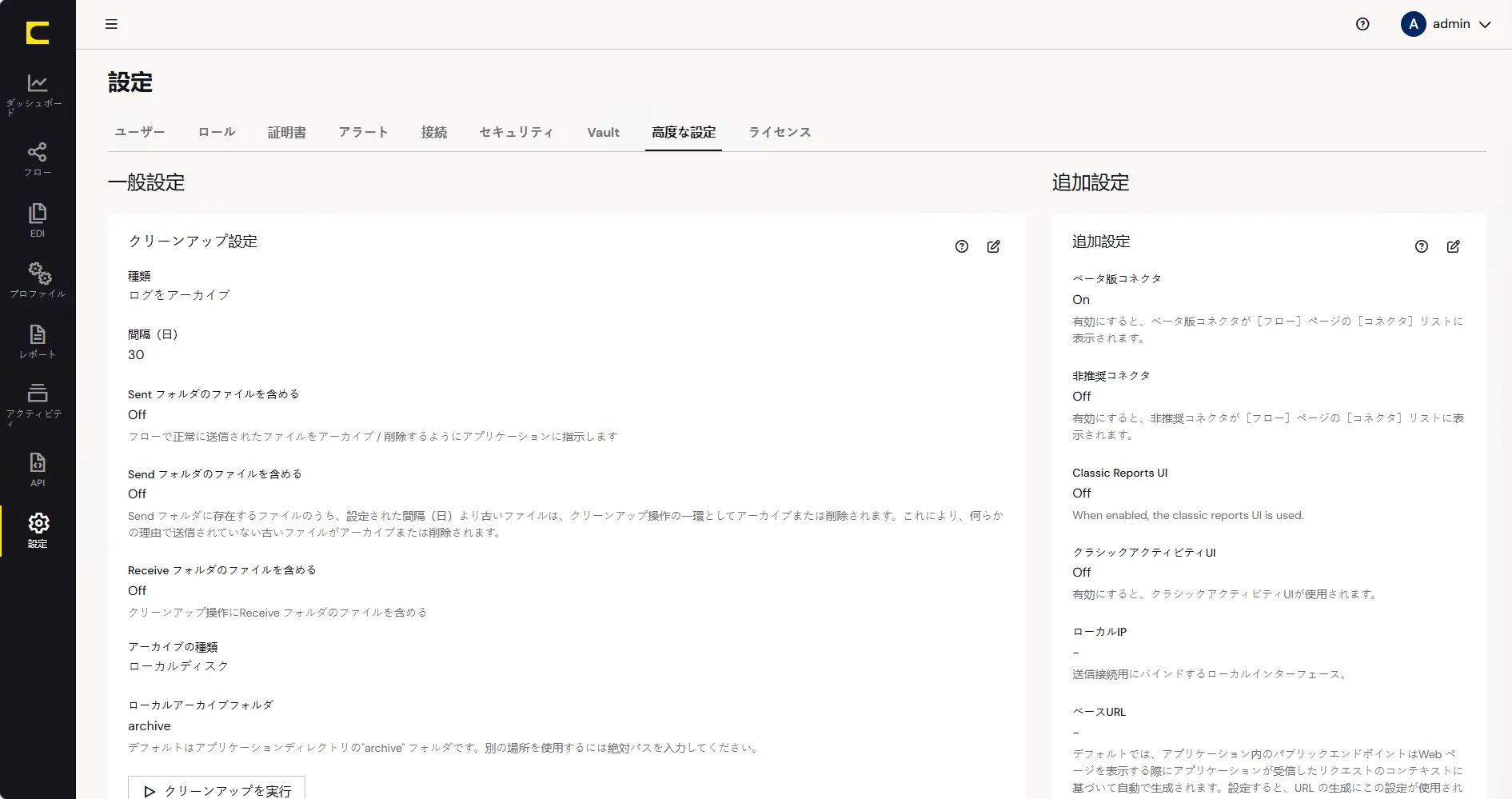Screen dimensions: 1512x799
Task: Click the 間隔（日） label
Action: [153, 334]
